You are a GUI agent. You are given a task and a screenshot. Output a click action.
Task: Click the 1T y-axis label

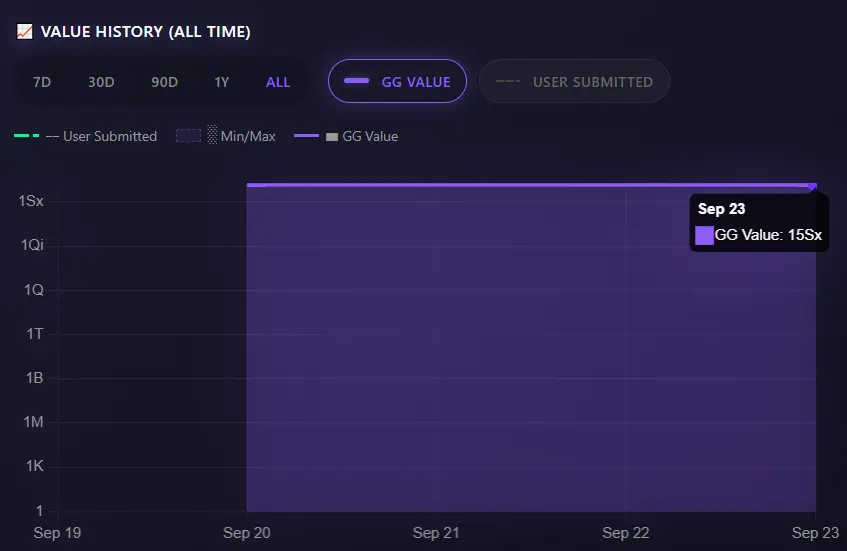pyautogui.click(x=34, y=334)
